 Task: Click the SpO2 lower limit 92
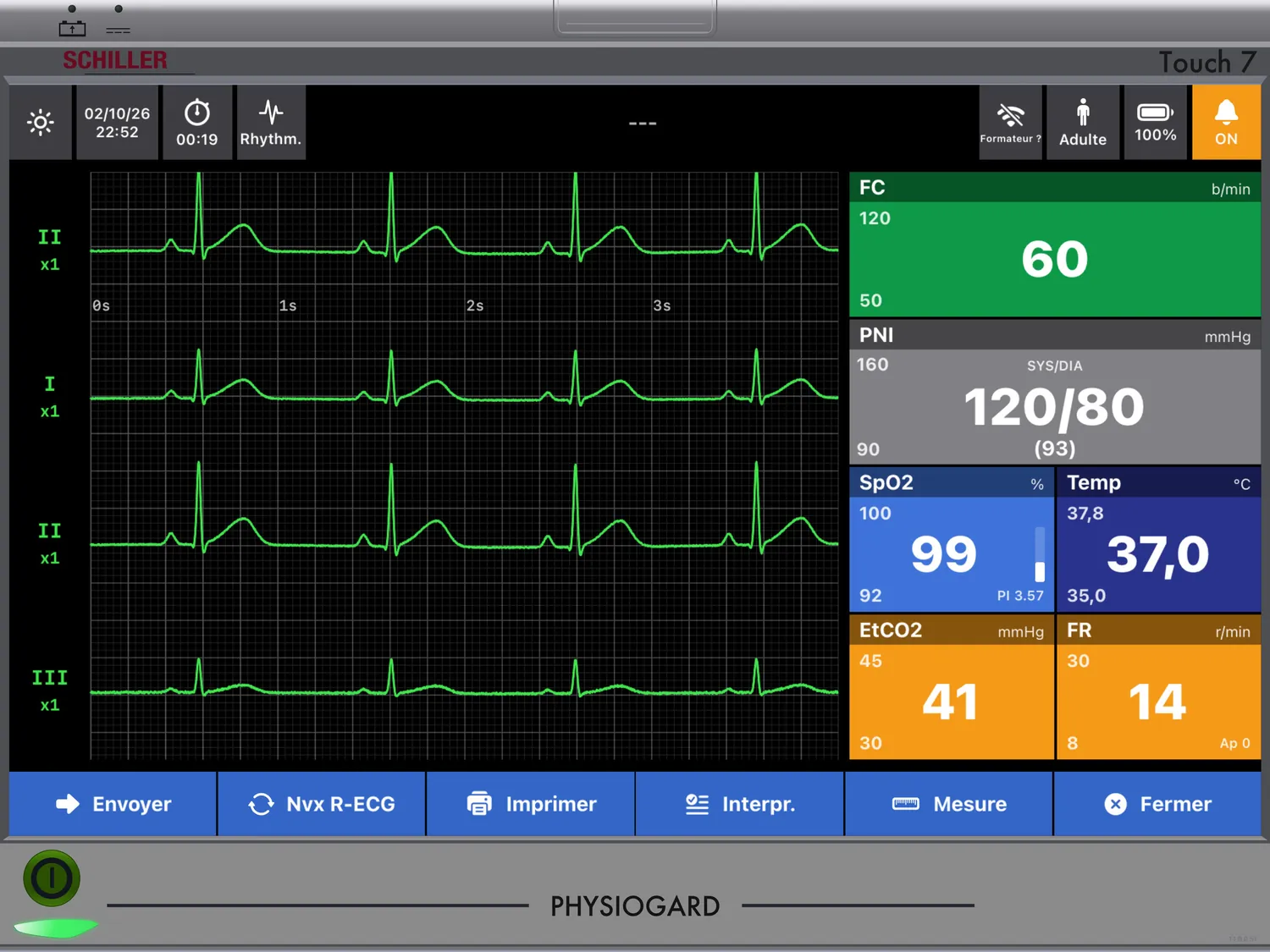870,596
